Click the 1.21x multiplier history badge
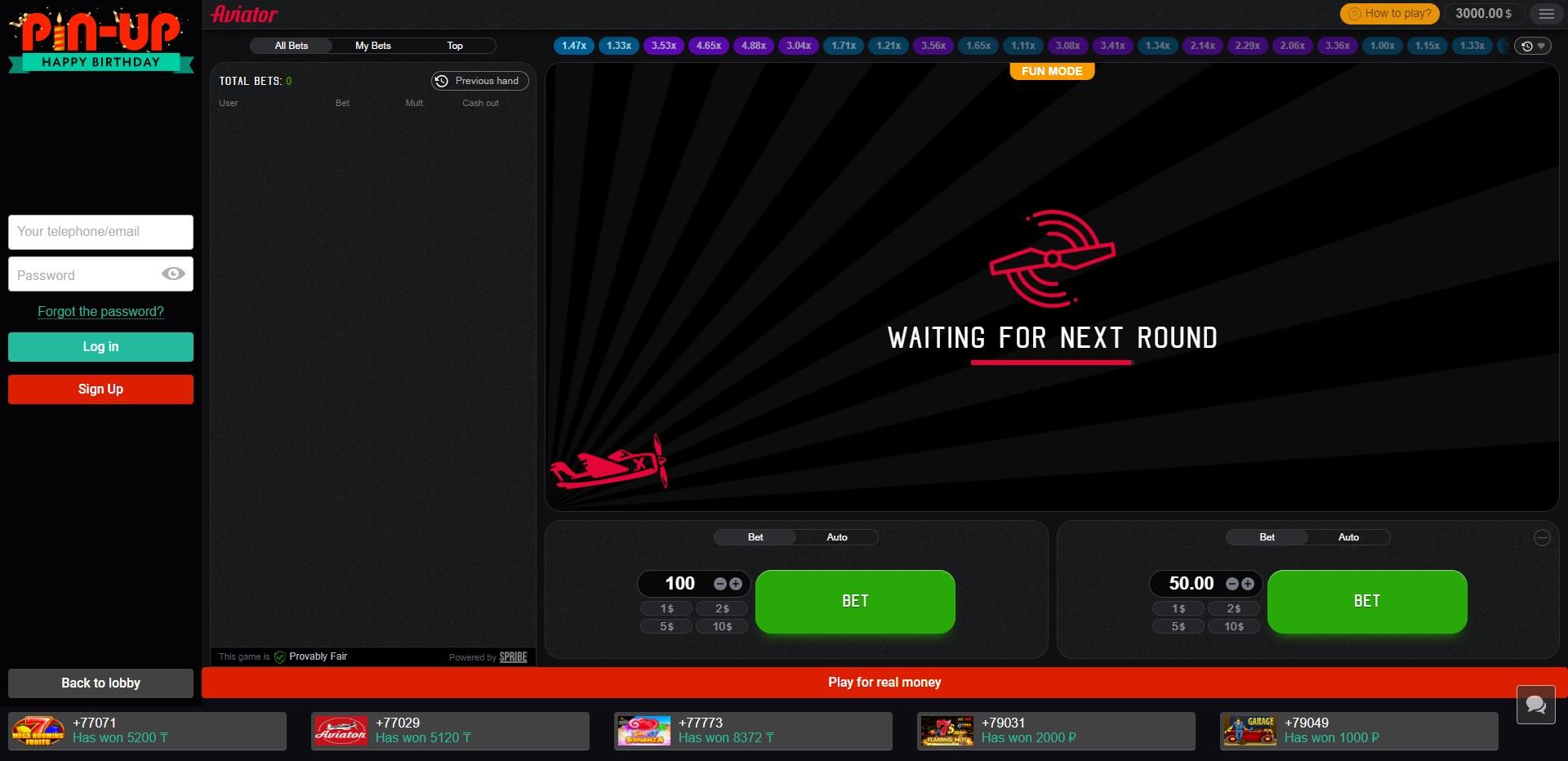The width and height of the screenshot is (1568, 761). point(889,46)
